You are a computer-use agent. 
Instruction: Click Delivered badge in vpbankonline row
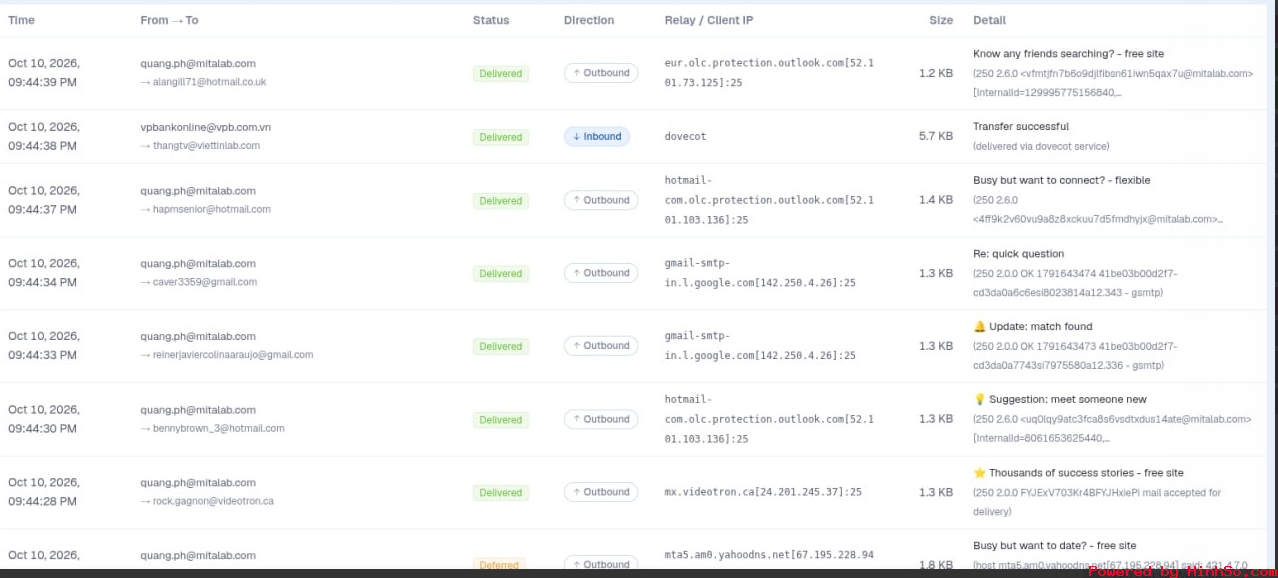point(501,137)
